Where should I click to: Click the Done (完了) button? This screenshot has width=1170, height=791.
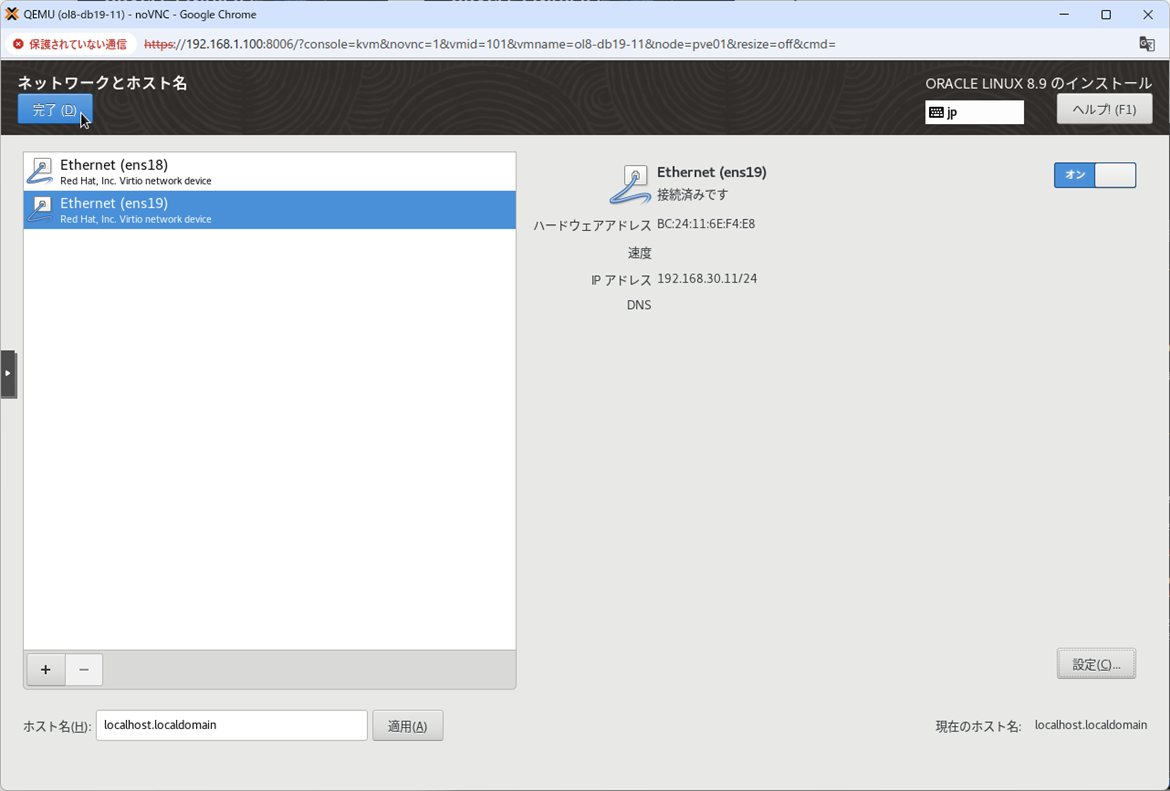coord(54,110)
